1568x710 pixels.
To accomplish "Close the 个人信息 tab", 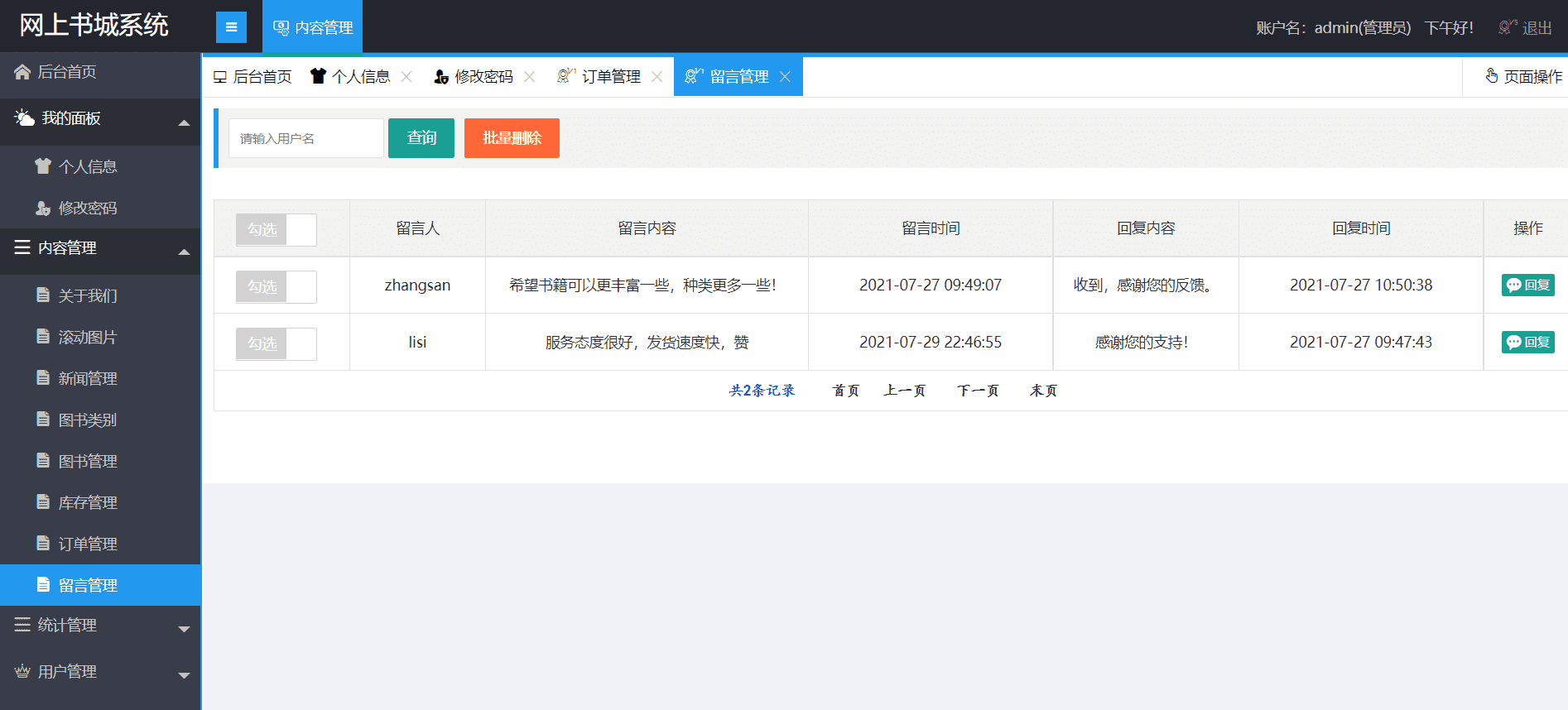I will point(406,77).
